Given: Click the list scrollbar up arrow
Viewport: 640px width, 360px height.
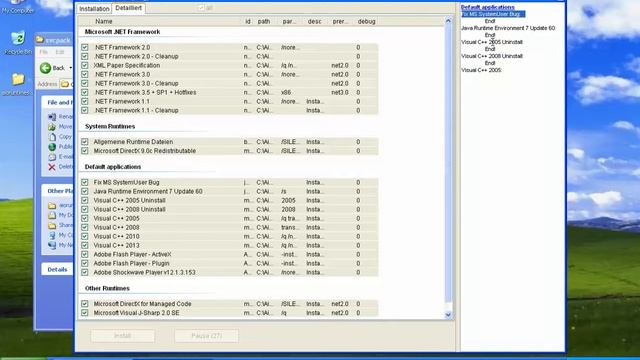Looking at the screenshot, I should click(x=448, y=20).
